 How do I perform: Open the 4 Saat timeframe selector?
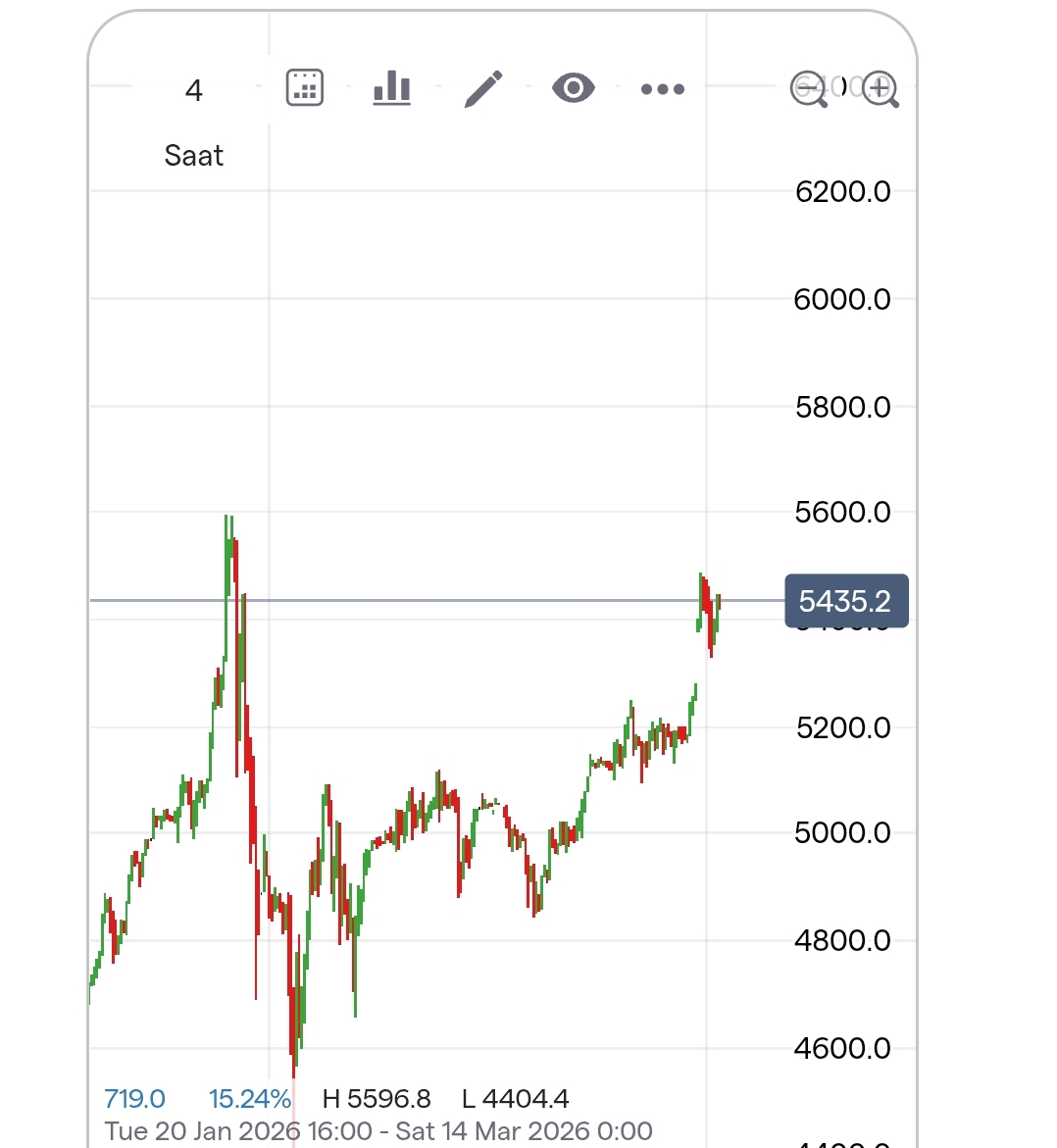pos(194,92)
